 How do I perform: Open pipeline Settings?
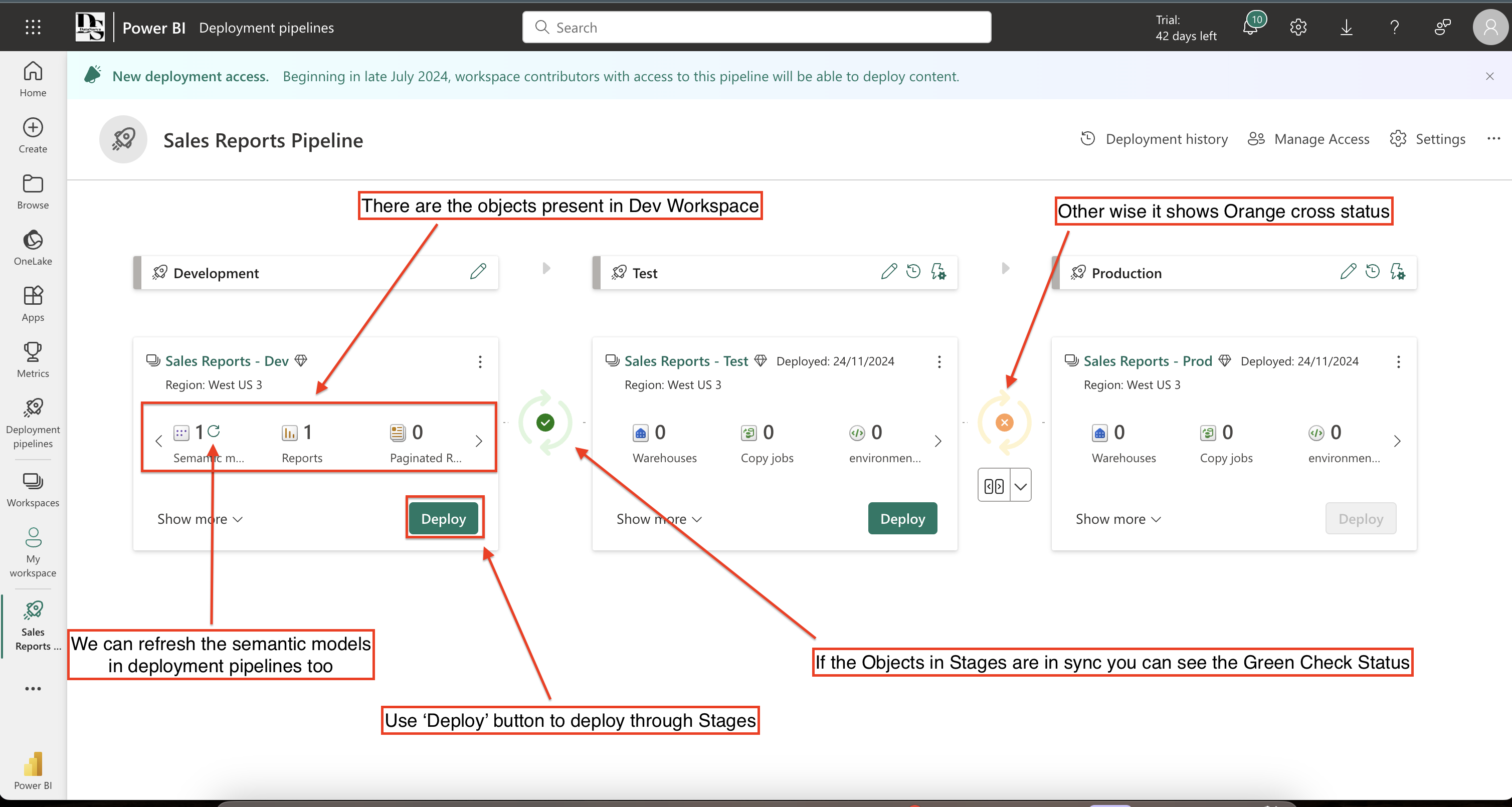pyautogui.click(x=1427, y=139)
